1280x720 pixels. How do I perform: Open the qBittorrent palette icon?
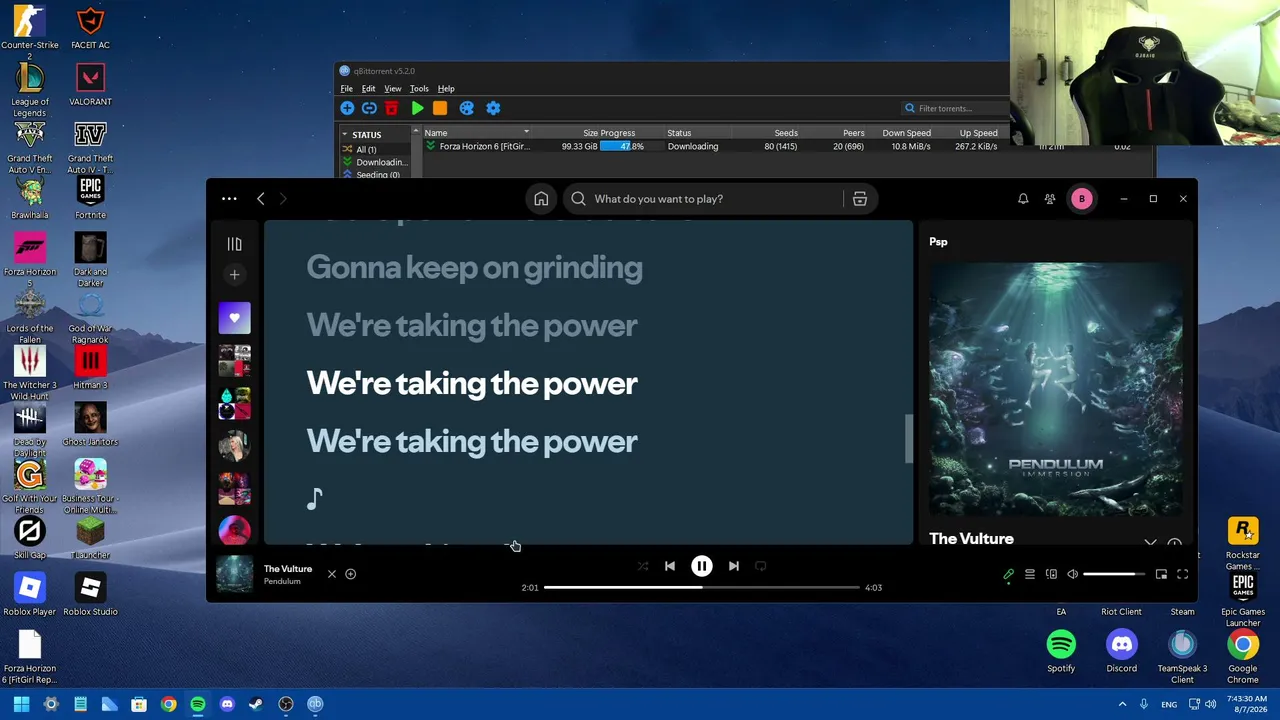tap(466, 108)
